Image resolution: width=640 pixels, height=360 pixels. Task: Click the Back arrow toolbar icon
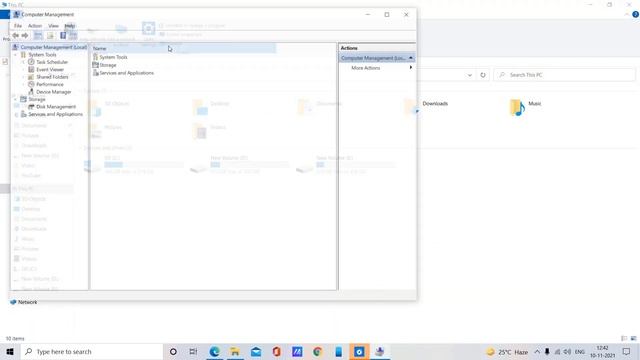tap(16, 36)
